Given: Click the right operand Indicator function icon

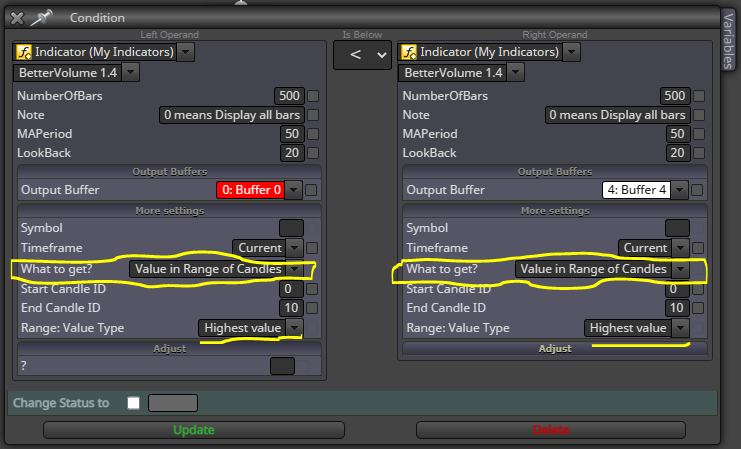Looking at the screenshot, I should [409, 52].
